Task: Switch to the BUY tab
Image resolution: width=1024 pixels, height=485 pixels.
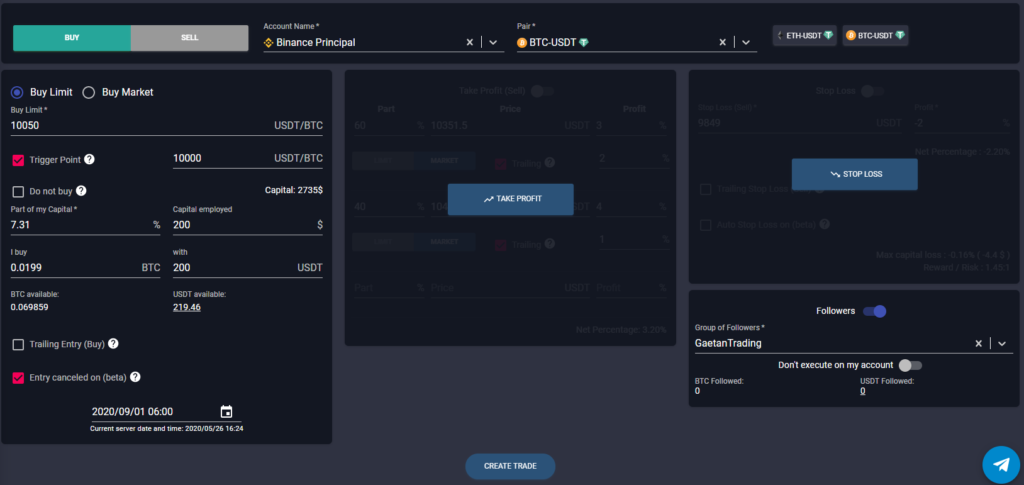Action: (71, 37)
